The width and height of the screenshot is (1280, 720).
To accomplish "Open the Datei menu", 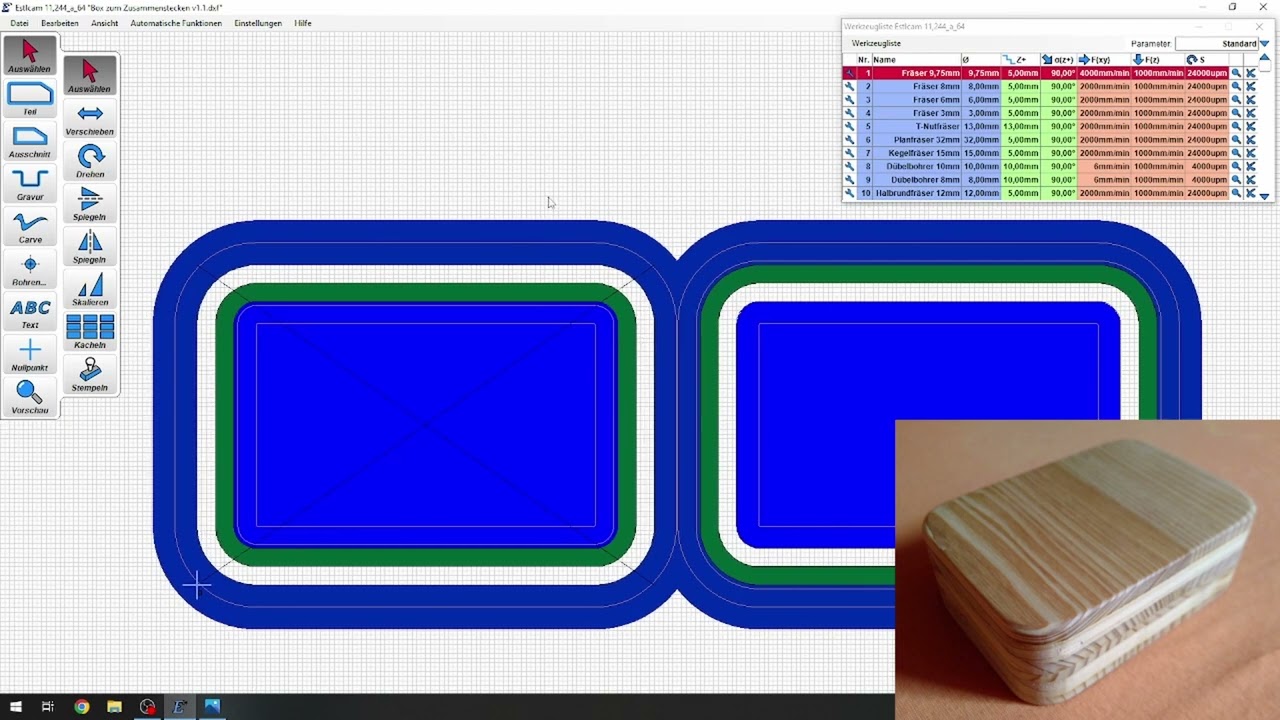I will click(19, 23).
